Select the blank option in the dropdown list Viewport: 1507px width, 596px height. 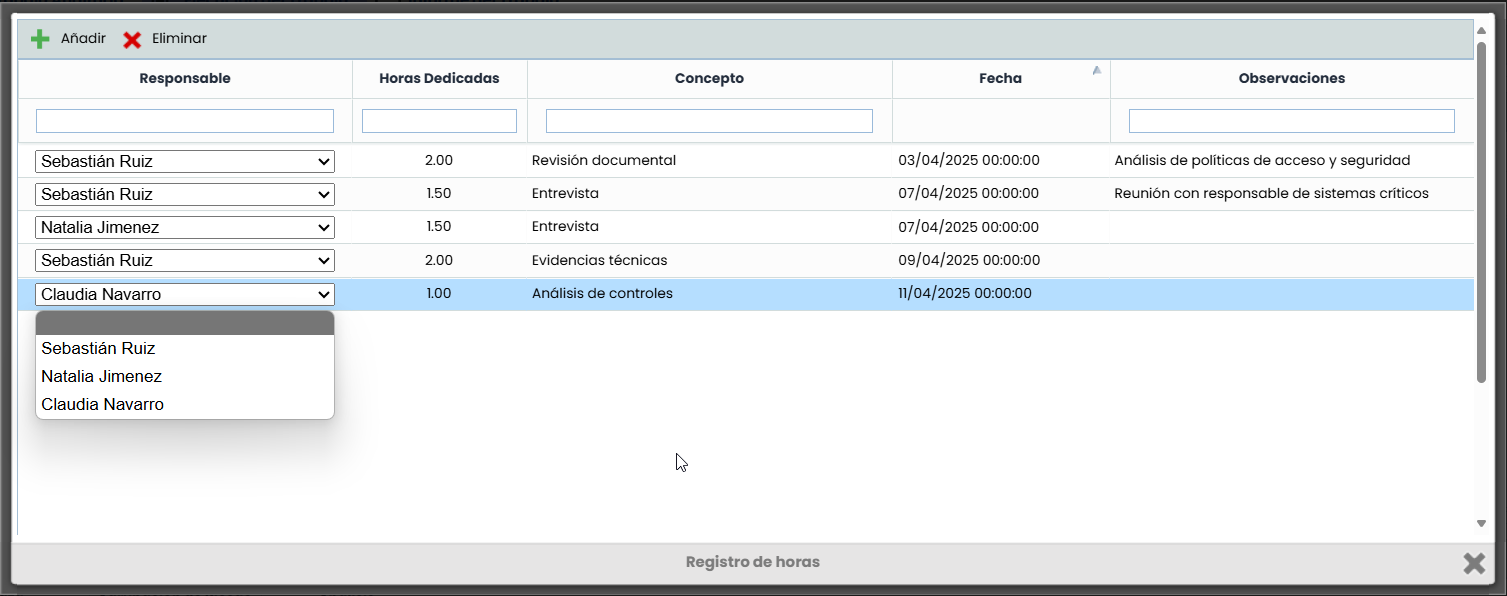(x=184, y=323)
